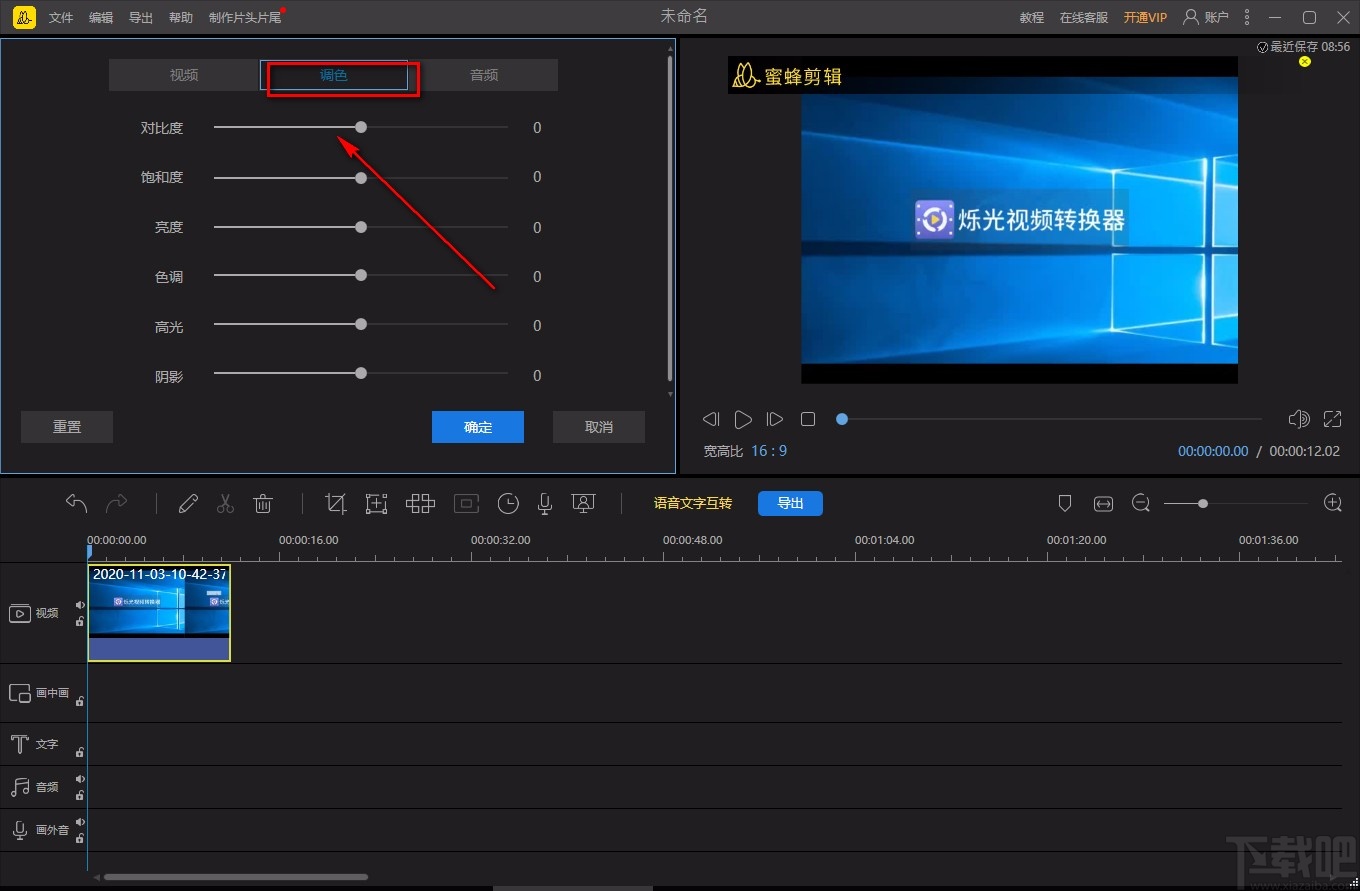
Task: Open the clock duration tool
Action: [508, 504]
